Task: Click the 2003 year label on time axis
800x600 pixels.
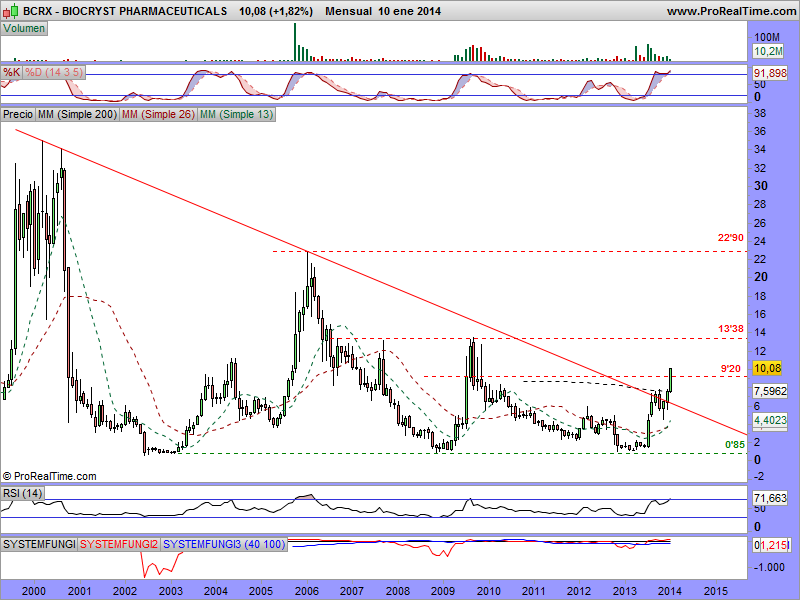Action: click(170, 591)
